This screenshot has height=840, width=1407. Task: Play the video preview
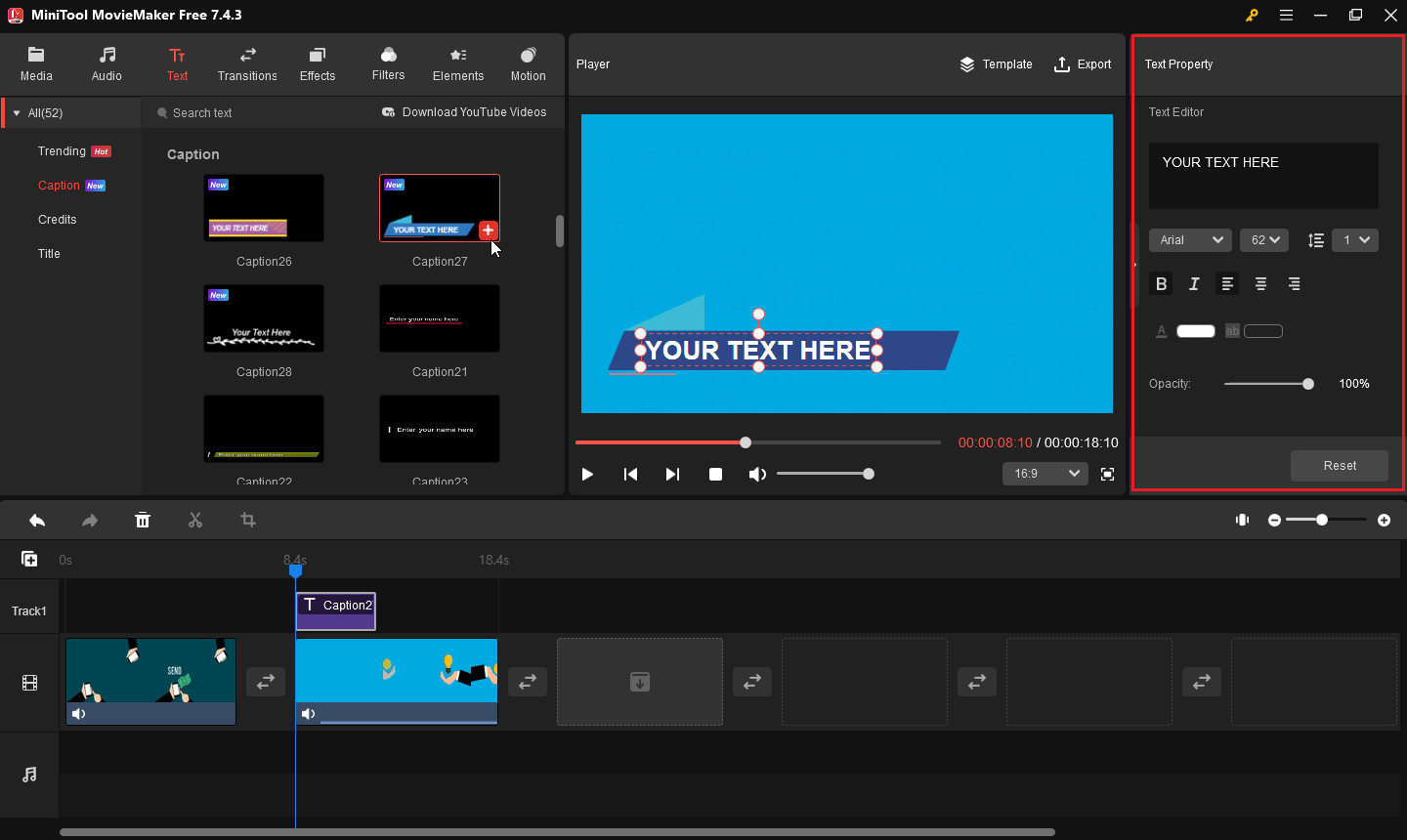click(587, 474)
